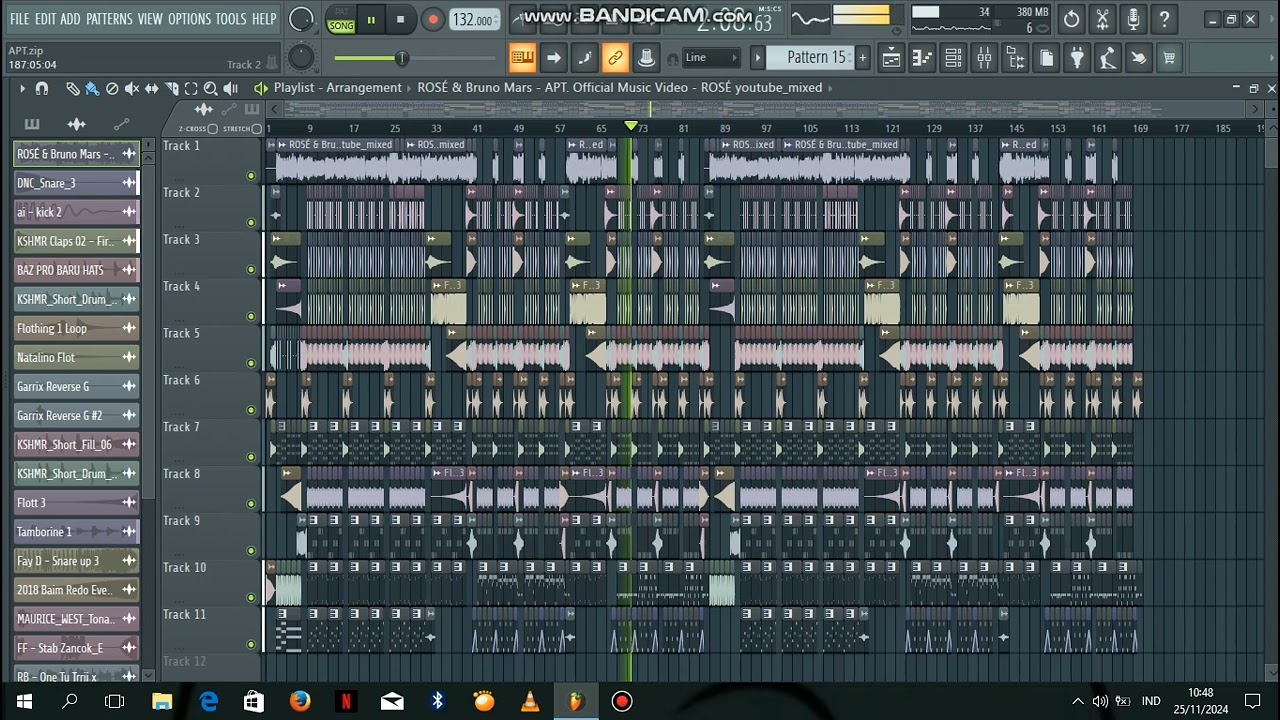Open the TOOLS menu
Screen dimensions: 1280x720
[231, 19]
